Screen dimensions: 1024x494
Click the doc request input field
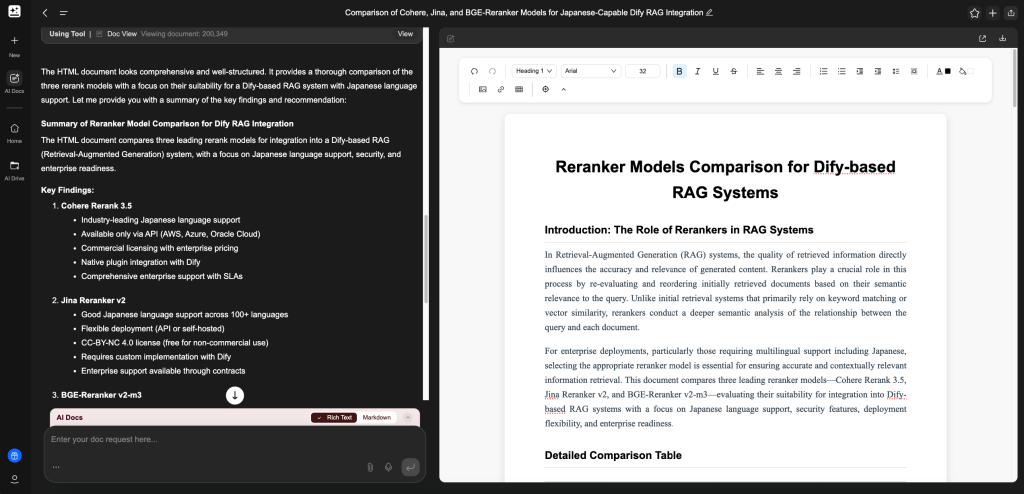click(234, 440)
